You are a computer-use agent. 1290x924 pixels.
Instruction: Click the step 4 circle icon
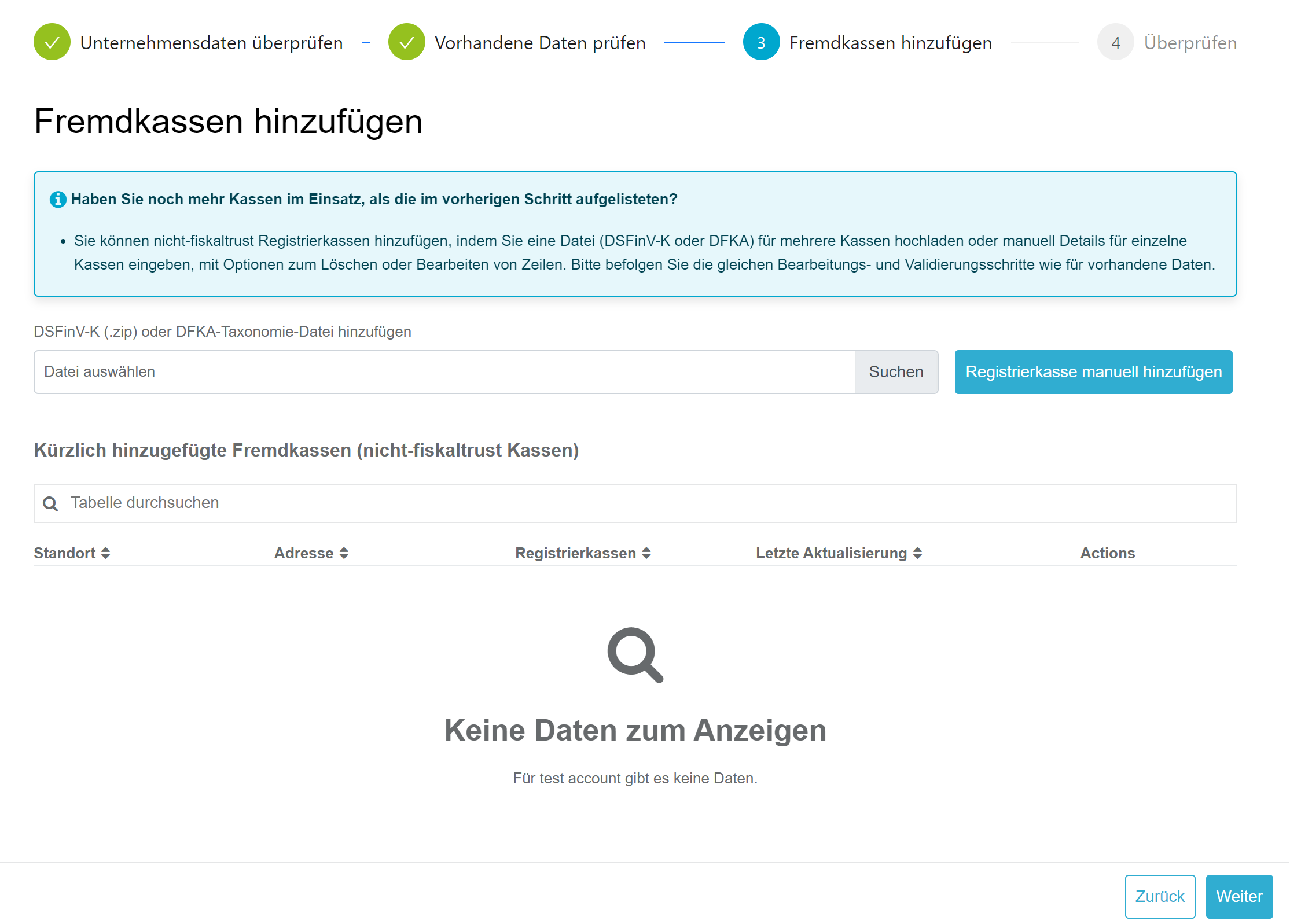coord(1115,42)
